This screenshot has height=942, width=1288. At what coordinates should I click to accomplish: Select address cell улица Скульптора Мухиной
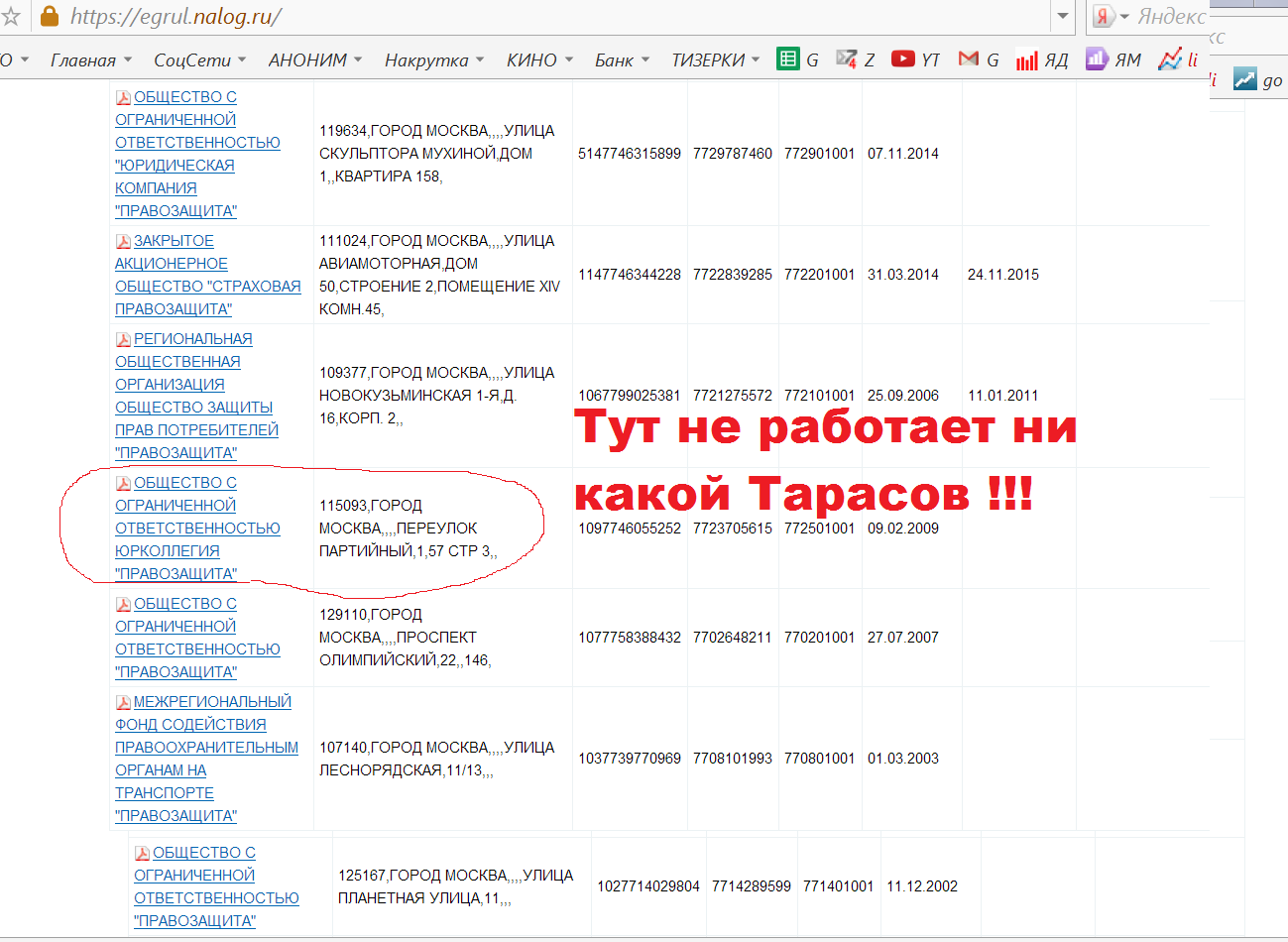[x=443, y=154]
